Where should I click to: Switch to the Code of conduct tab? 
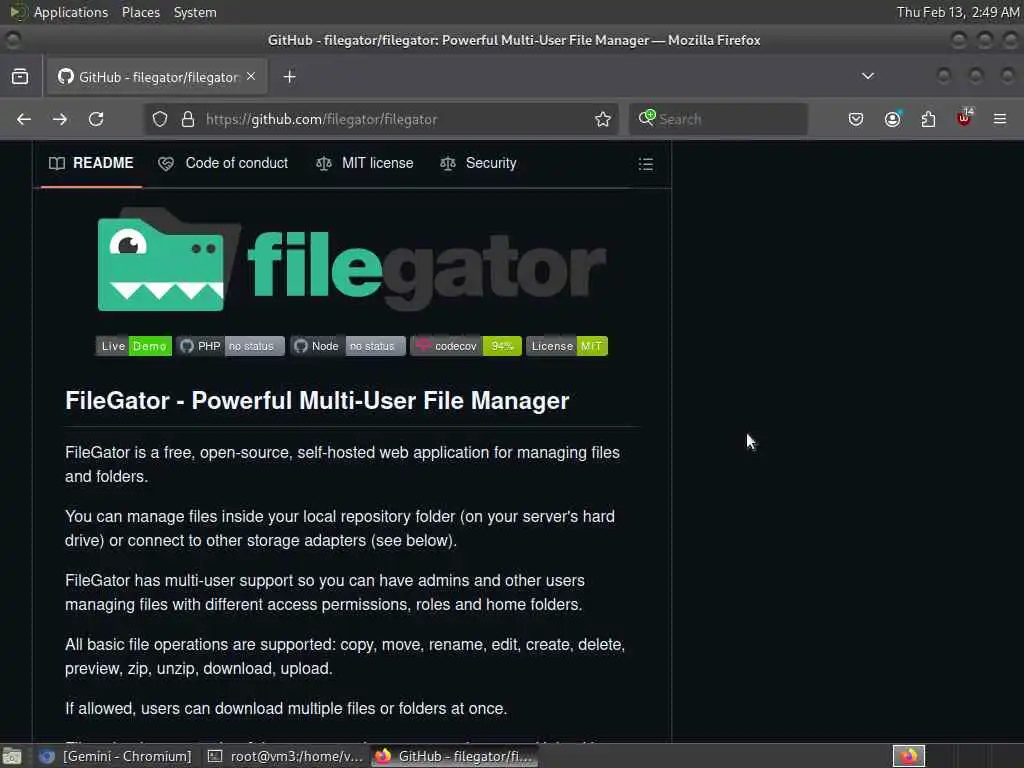click(x=223, y=163)
